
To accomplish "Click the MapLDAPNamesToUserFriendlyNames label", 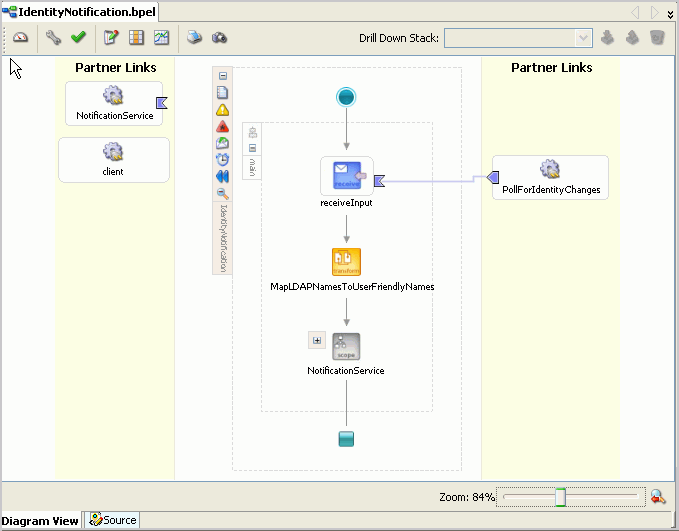I will pos(352,286).
